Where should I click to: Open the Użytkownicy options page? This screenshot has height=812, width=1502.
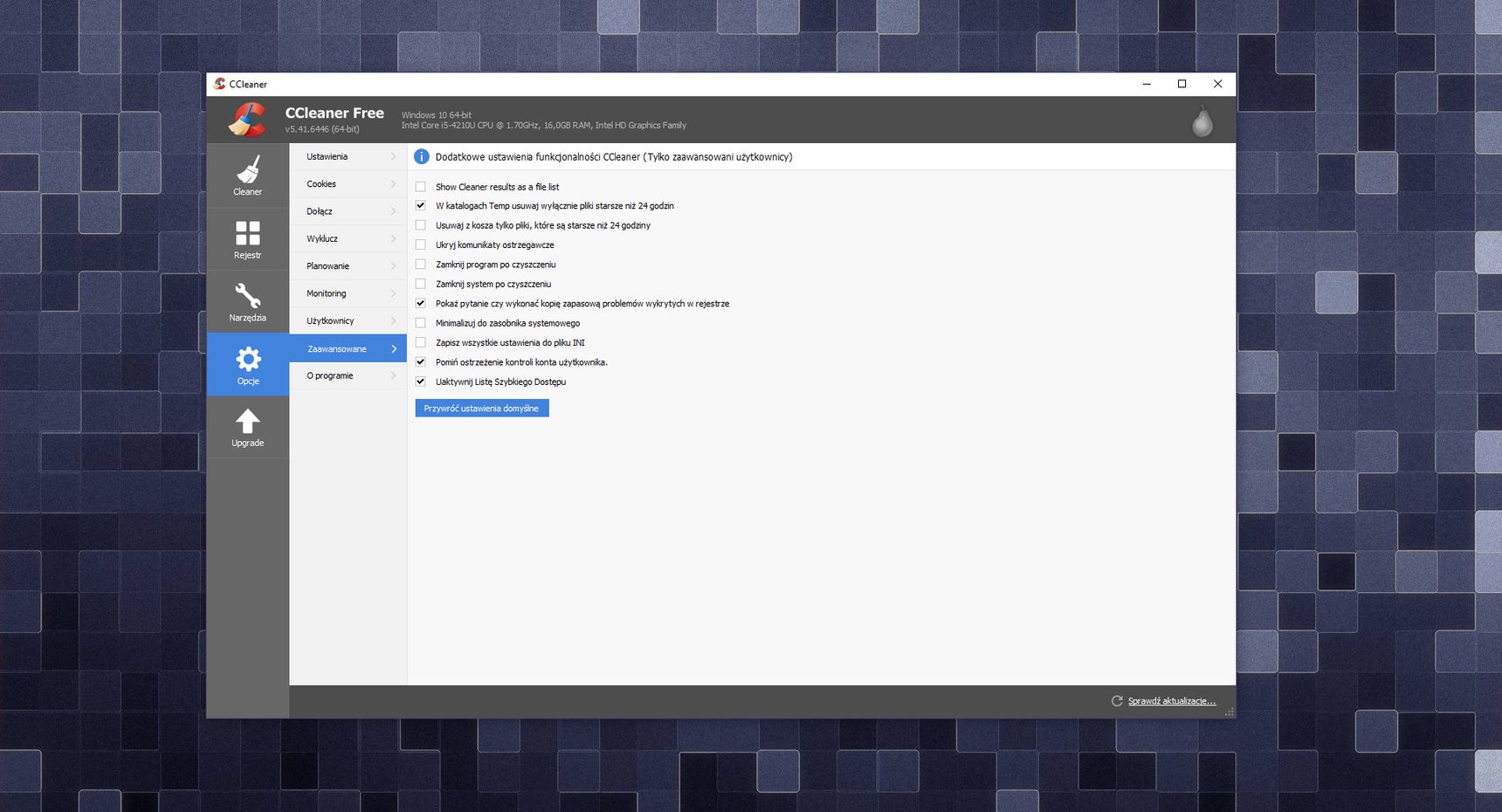[348, 320]
